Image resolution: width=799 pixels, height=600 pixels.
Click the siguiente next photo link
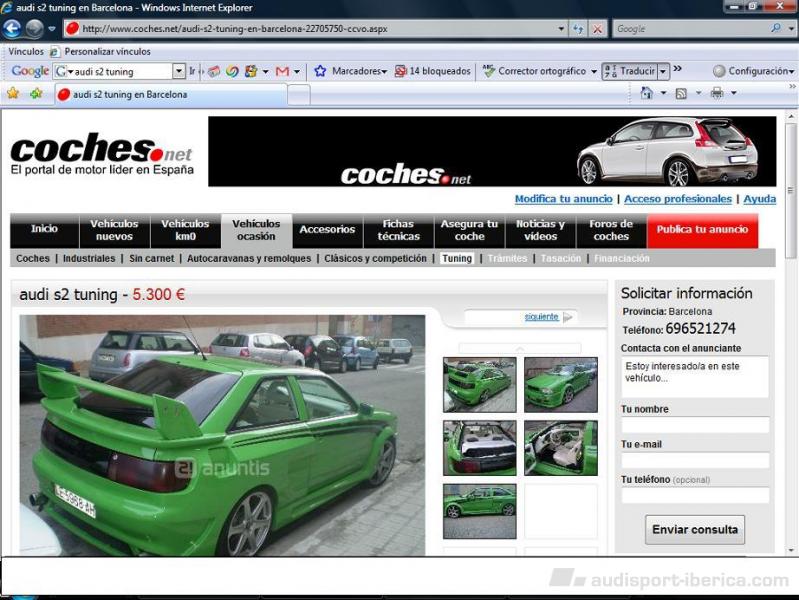[542, 317]
